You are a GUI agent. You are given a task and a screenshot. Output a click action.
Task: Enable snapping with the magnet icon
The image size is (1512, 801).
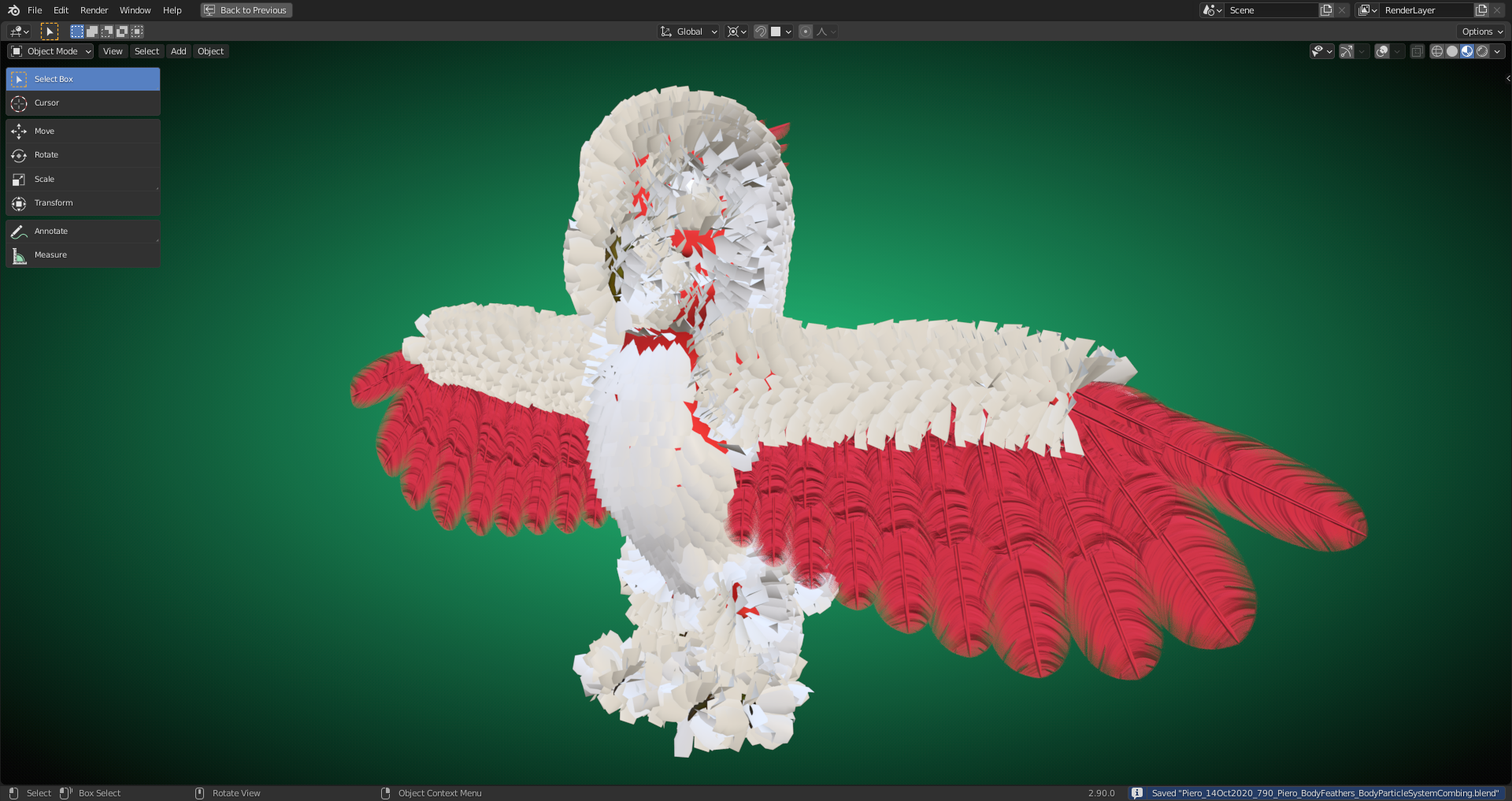[x=761, y=32]
